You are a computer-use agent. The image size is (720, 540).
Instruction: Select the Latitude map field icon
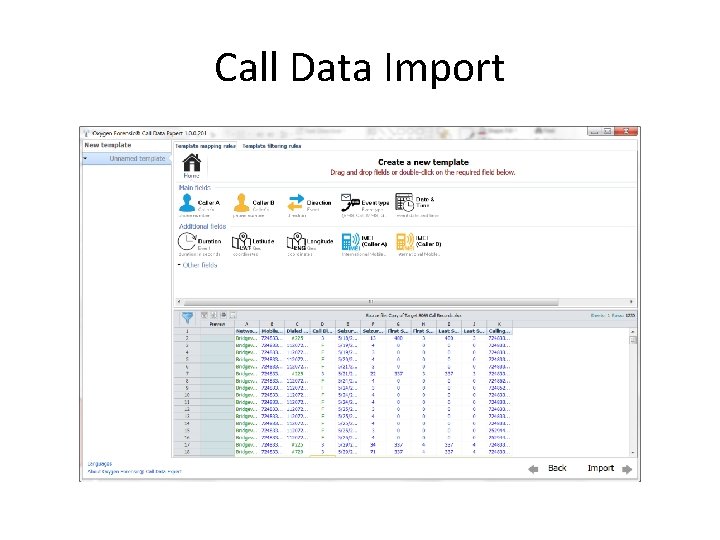coord(241,241)
